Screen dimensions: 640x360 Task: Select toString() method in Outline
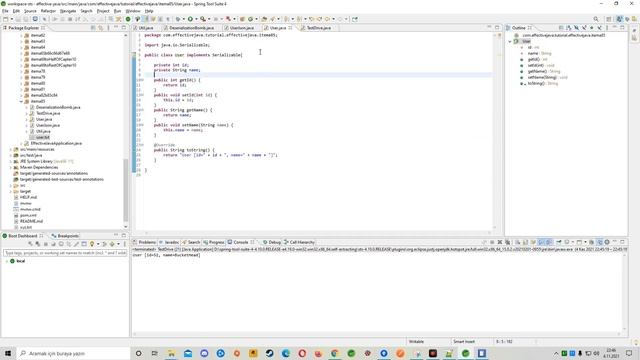[x=536, y=83]
